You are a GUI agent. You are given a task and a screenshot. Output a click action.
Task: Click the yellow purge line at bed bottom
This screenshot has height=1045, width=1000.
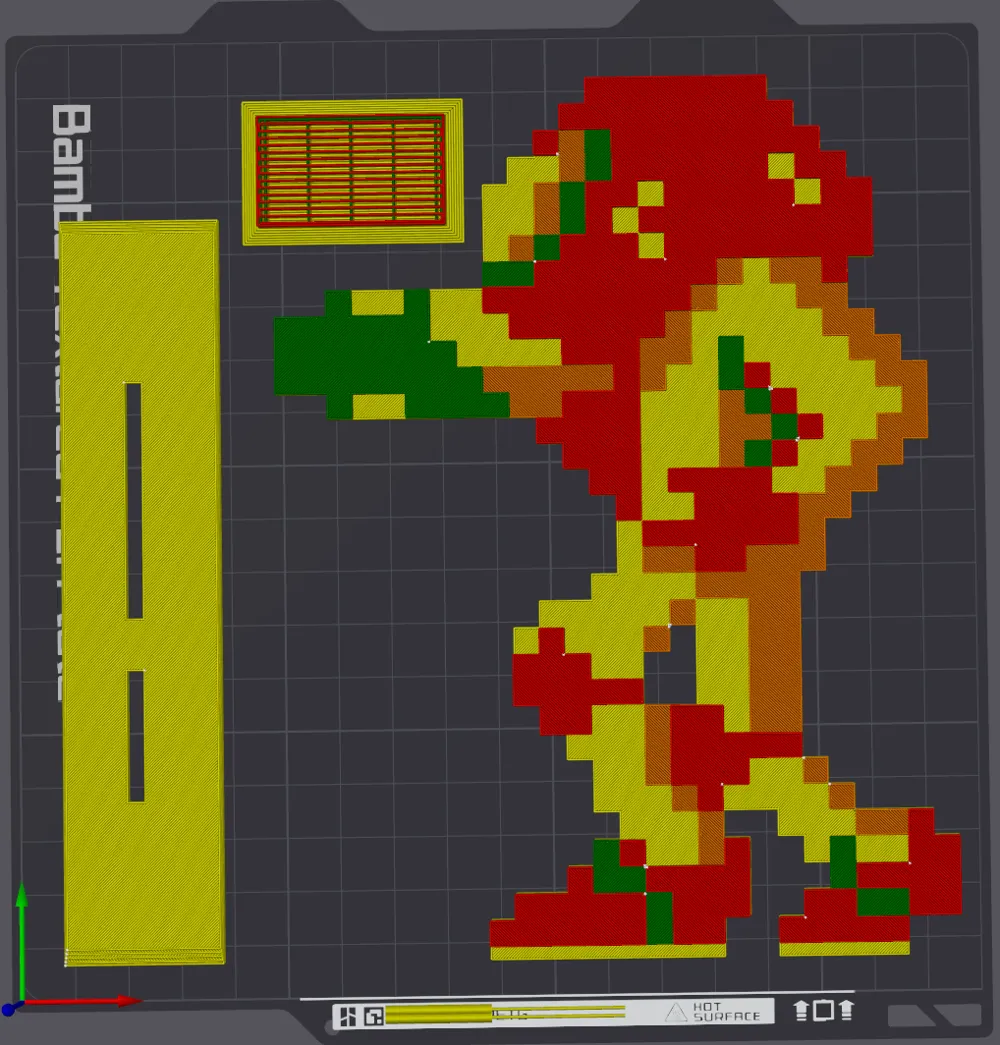point(505,1014)
